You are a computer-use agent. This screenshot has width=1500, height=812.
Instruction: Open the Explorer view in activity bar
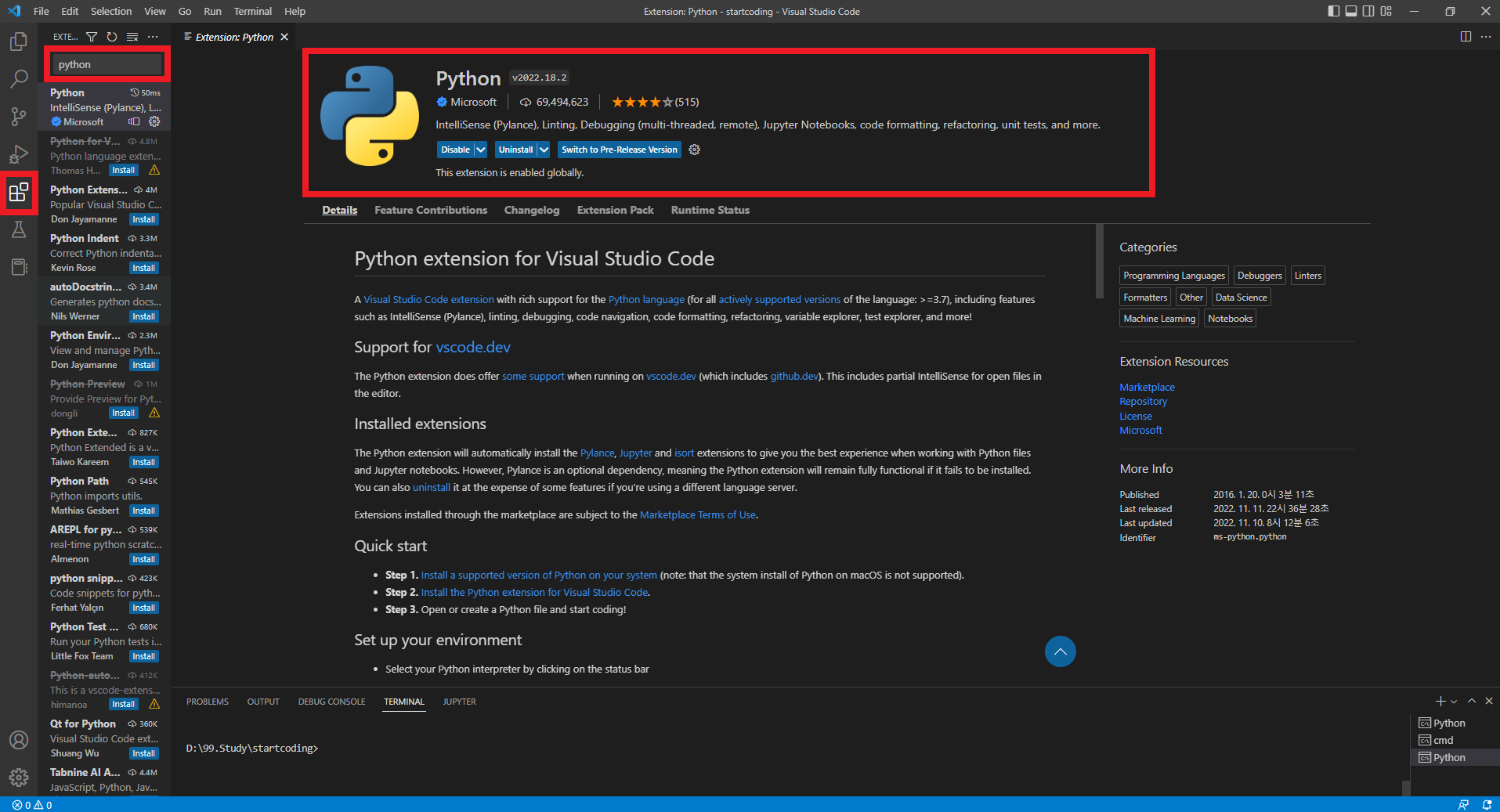(x=19, y=41)
